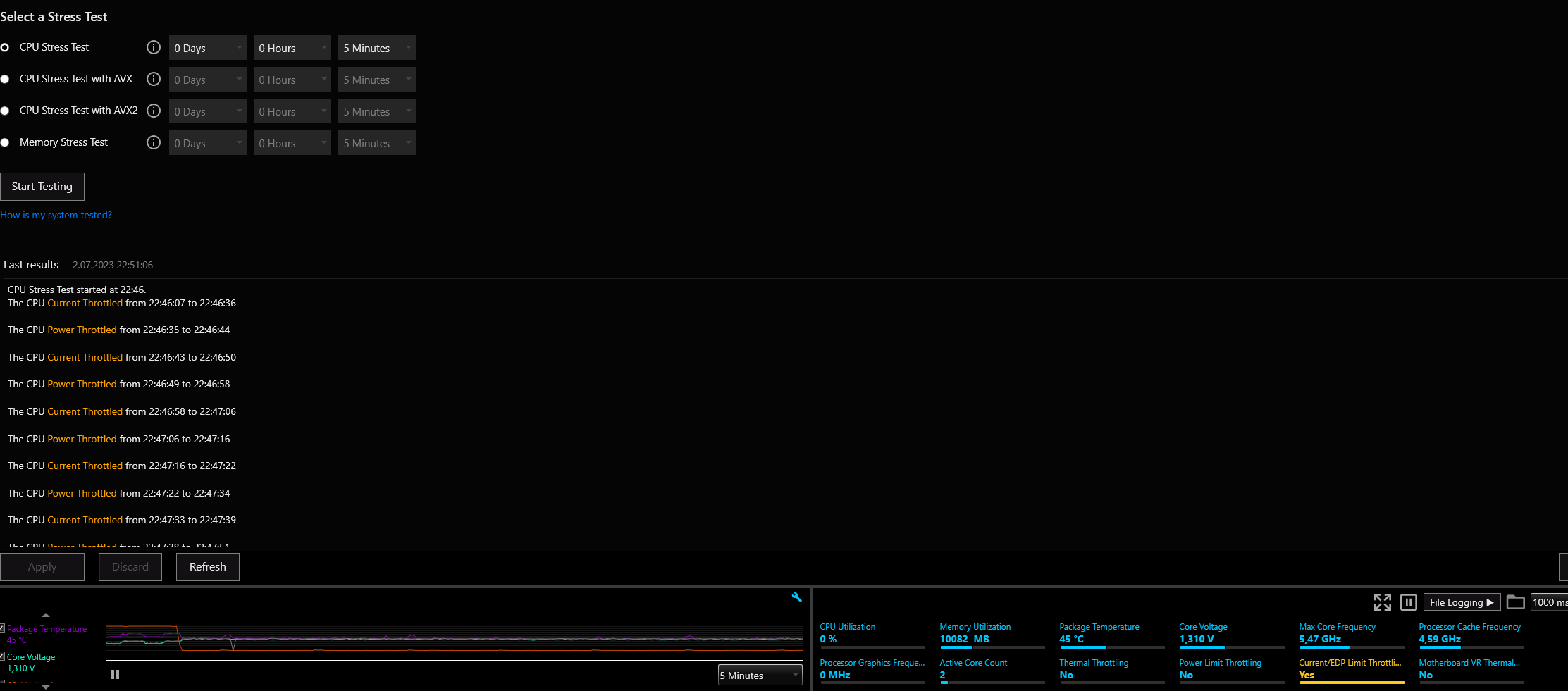Image resolution: width=1568 pixels, height=691 pixels.
Task: Select Memory Stress Test radio button
Action: pos(5,142)
